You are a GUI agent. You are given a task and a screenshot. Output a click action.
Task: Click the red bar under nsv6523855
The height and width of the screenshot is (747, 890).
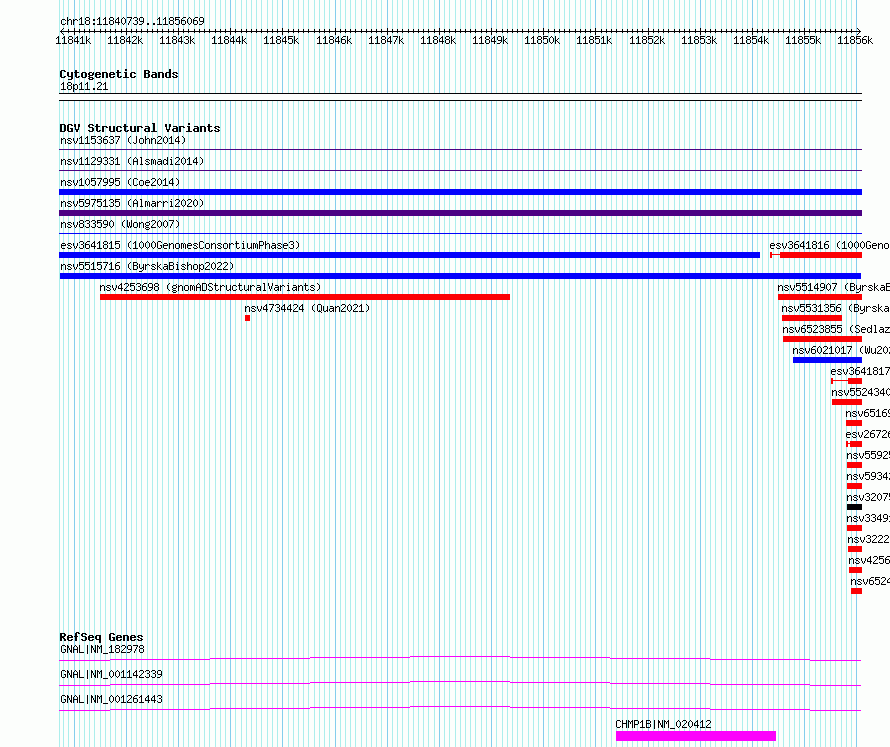tap(822, 339)
